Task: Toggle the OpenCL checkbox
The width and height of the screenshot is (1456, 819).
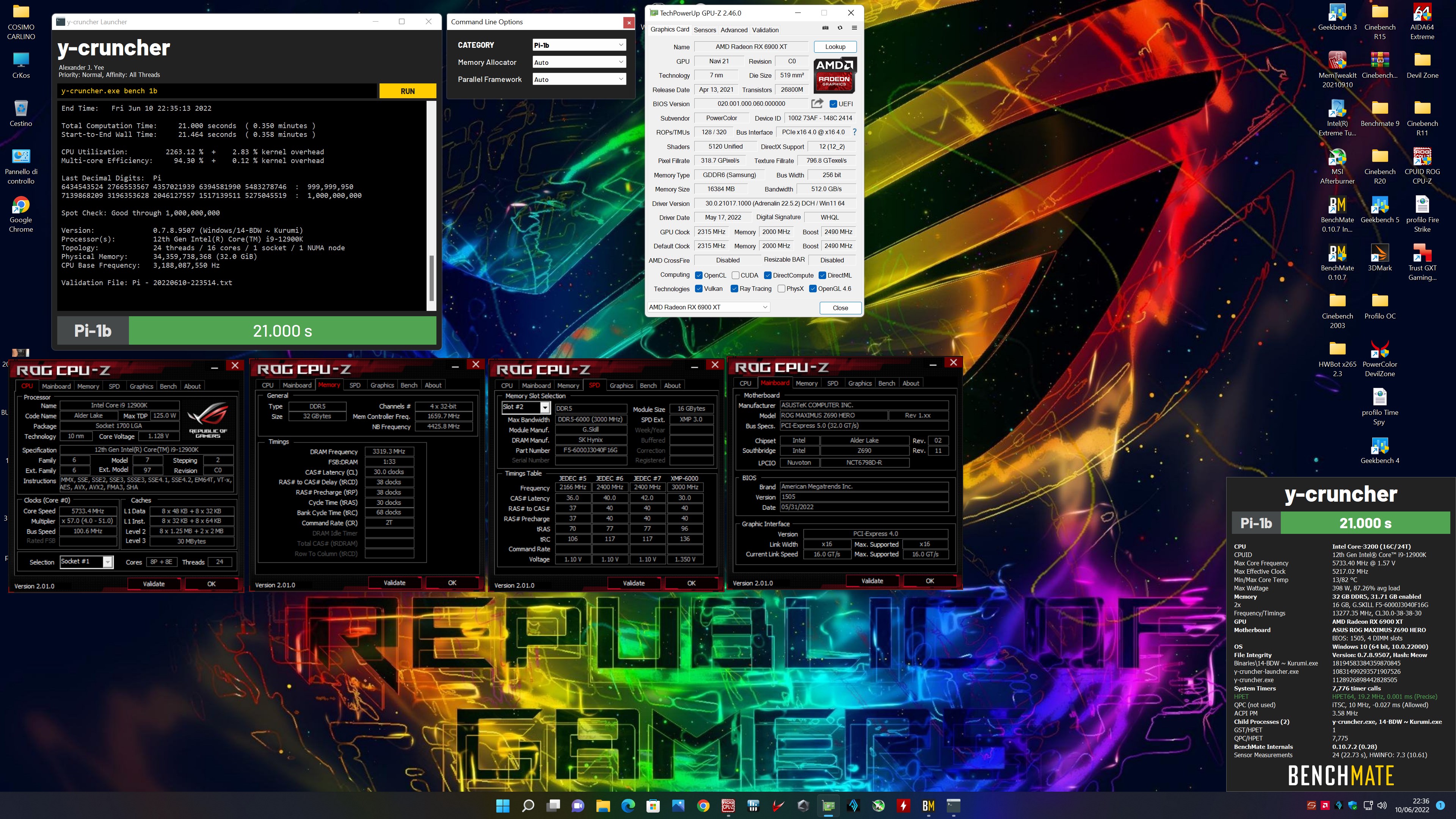Action: click(698, 275)
